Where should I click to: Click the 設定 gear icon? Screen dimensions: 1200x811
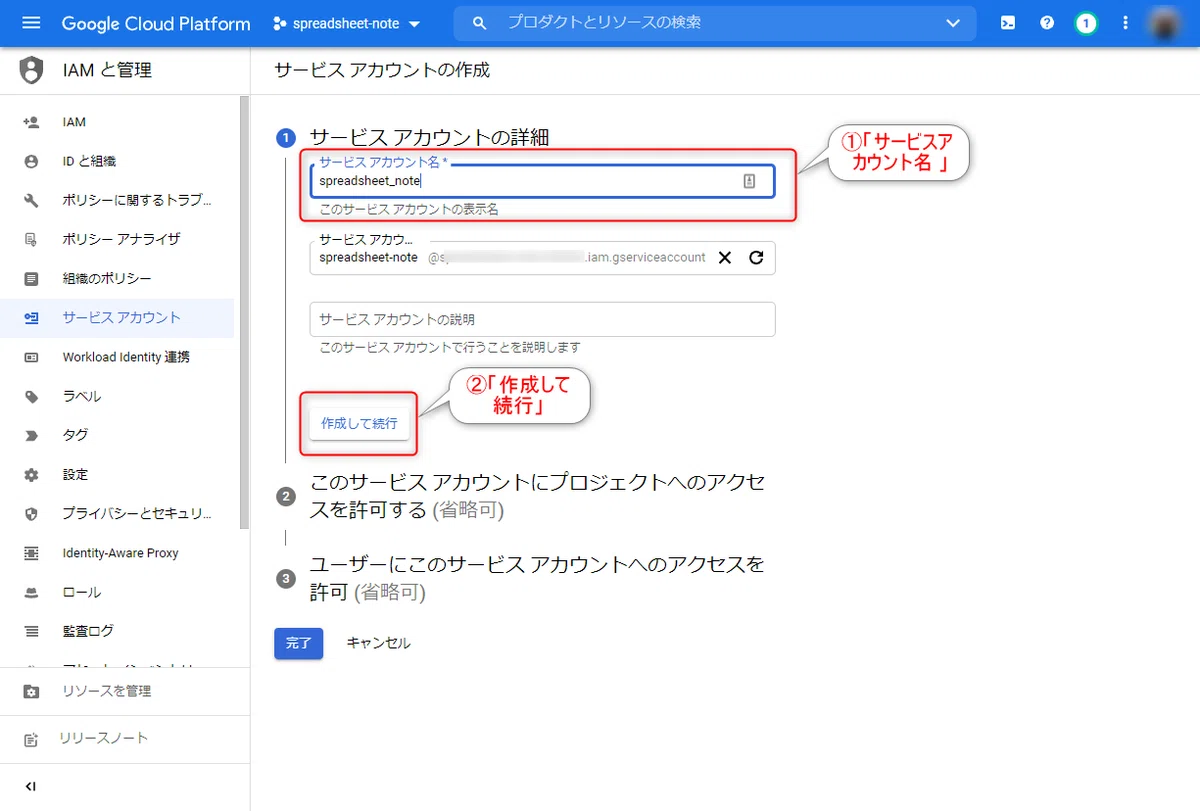(x=31, y=474)
